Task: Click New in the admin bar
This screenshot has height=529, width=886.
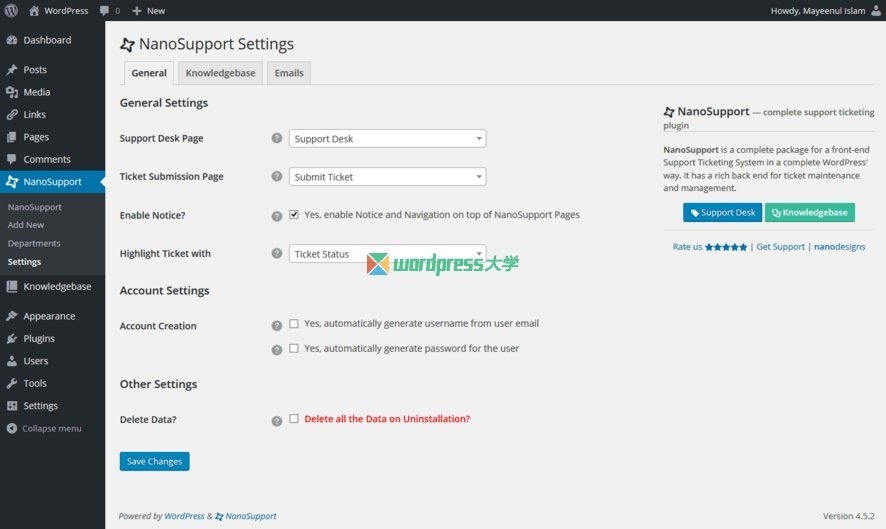Action: [x=156, y=11]
